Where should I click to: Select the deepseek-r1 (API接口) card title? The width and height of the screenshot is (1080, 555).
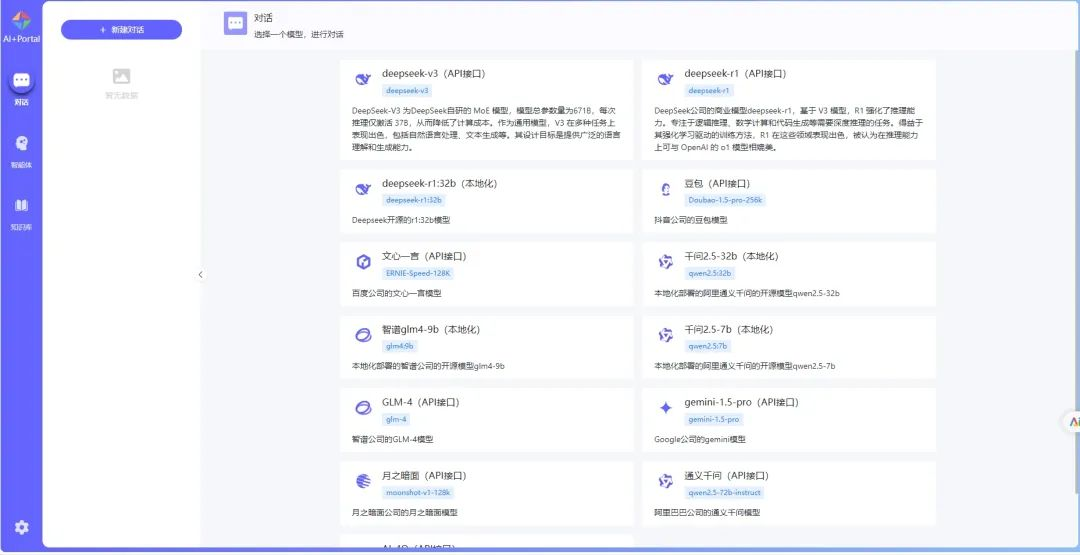[736, 73]
